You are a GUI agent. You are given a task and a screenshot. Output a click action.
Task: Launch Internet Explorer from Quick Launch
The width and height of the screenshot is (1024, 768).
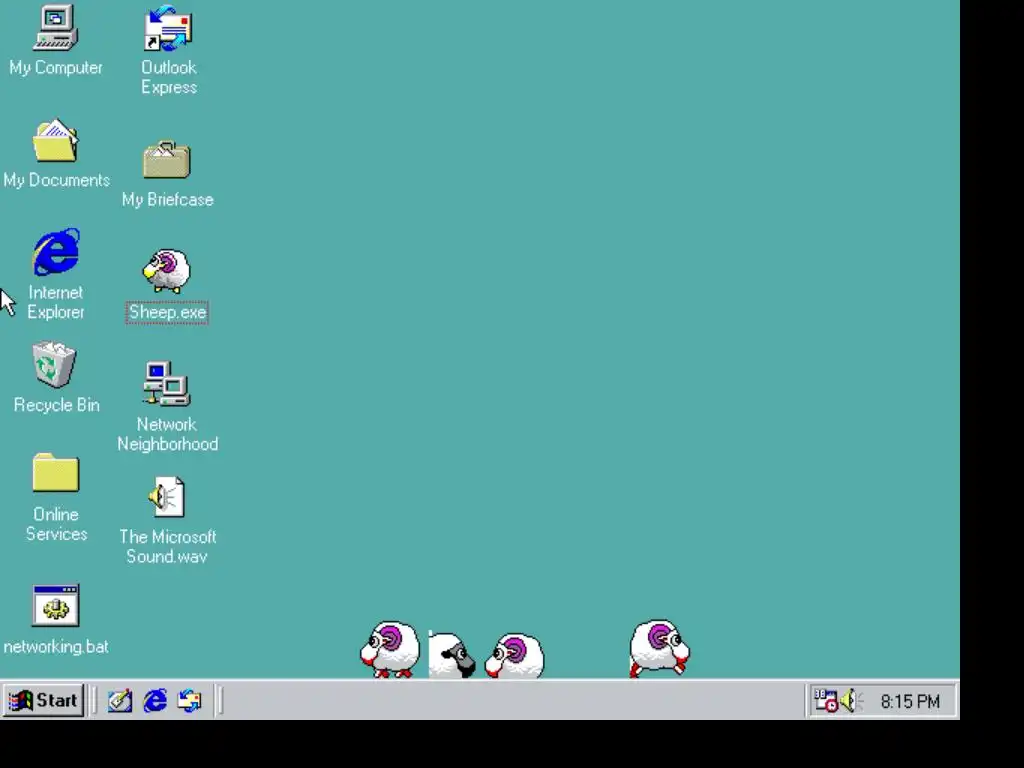coord(155,701)
